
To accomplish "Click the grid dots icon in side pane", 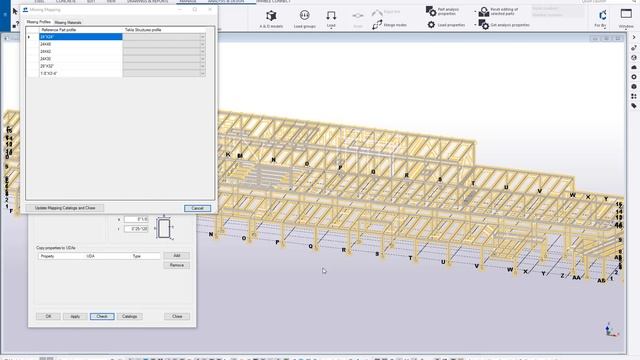I will click(x=634, y=96).
